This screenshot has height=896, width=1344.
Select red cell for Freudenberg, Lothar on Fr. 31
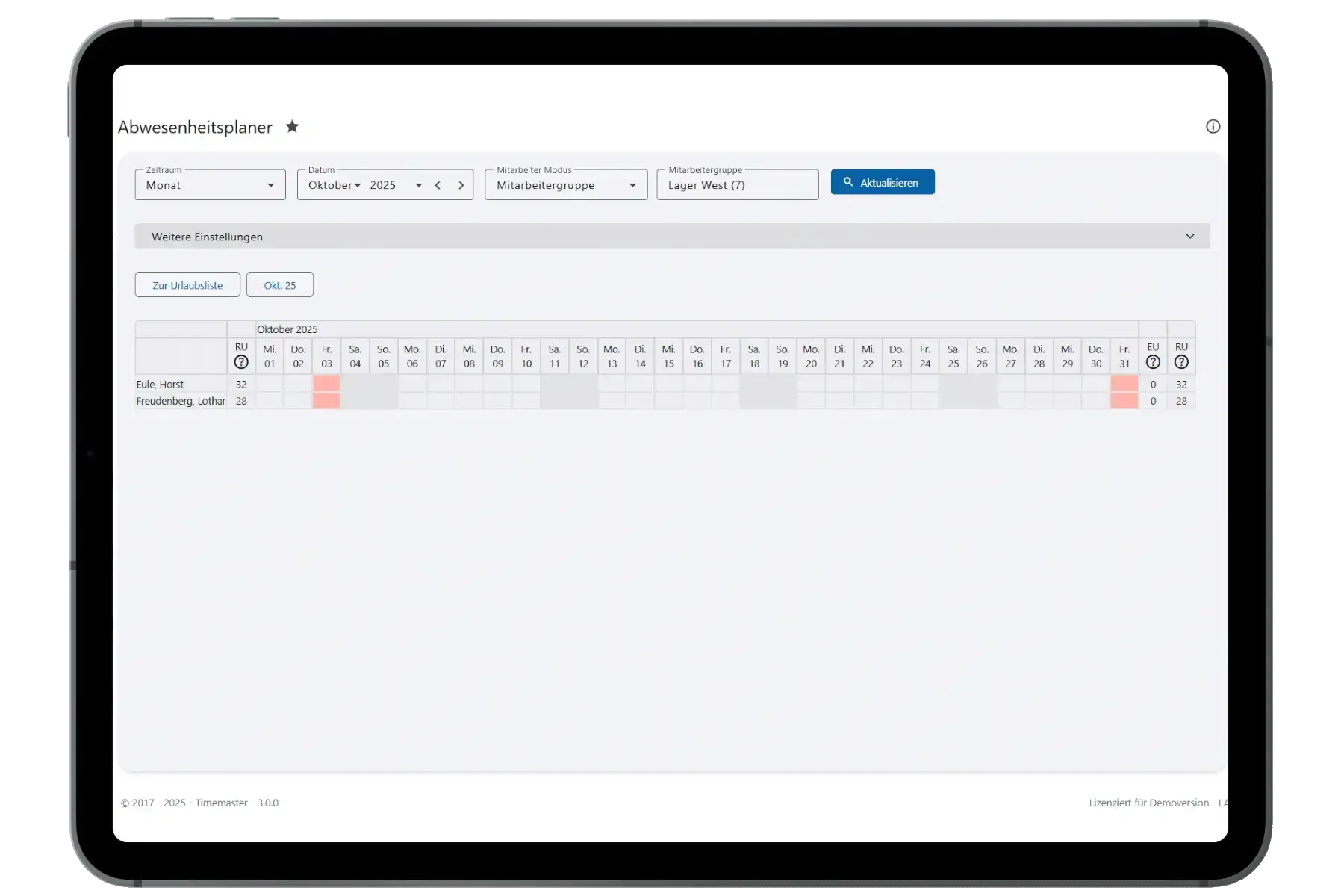tap(1124, 401)
